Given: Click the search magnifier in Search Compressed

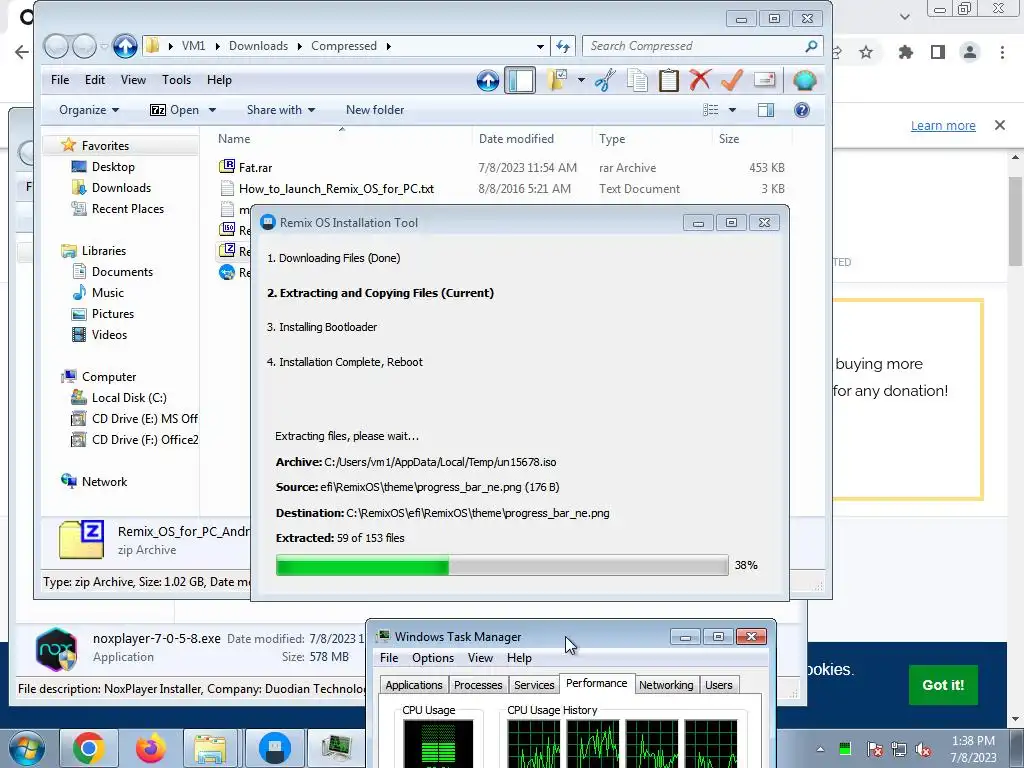Looking at the screenshot, I should [x=810, y=46].
